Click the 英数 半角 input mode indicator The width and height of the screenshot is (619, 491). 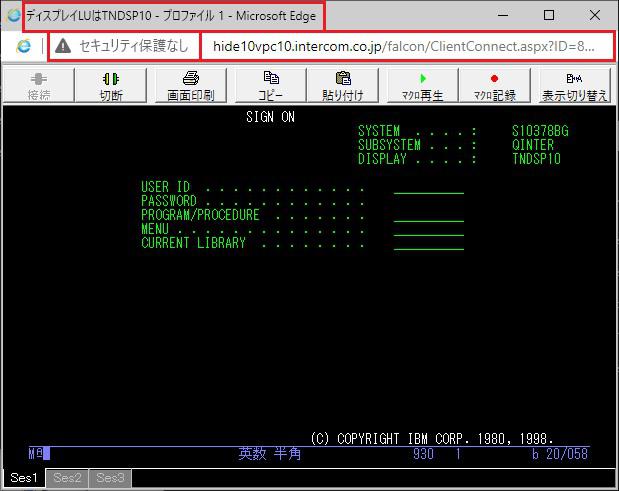270,454
